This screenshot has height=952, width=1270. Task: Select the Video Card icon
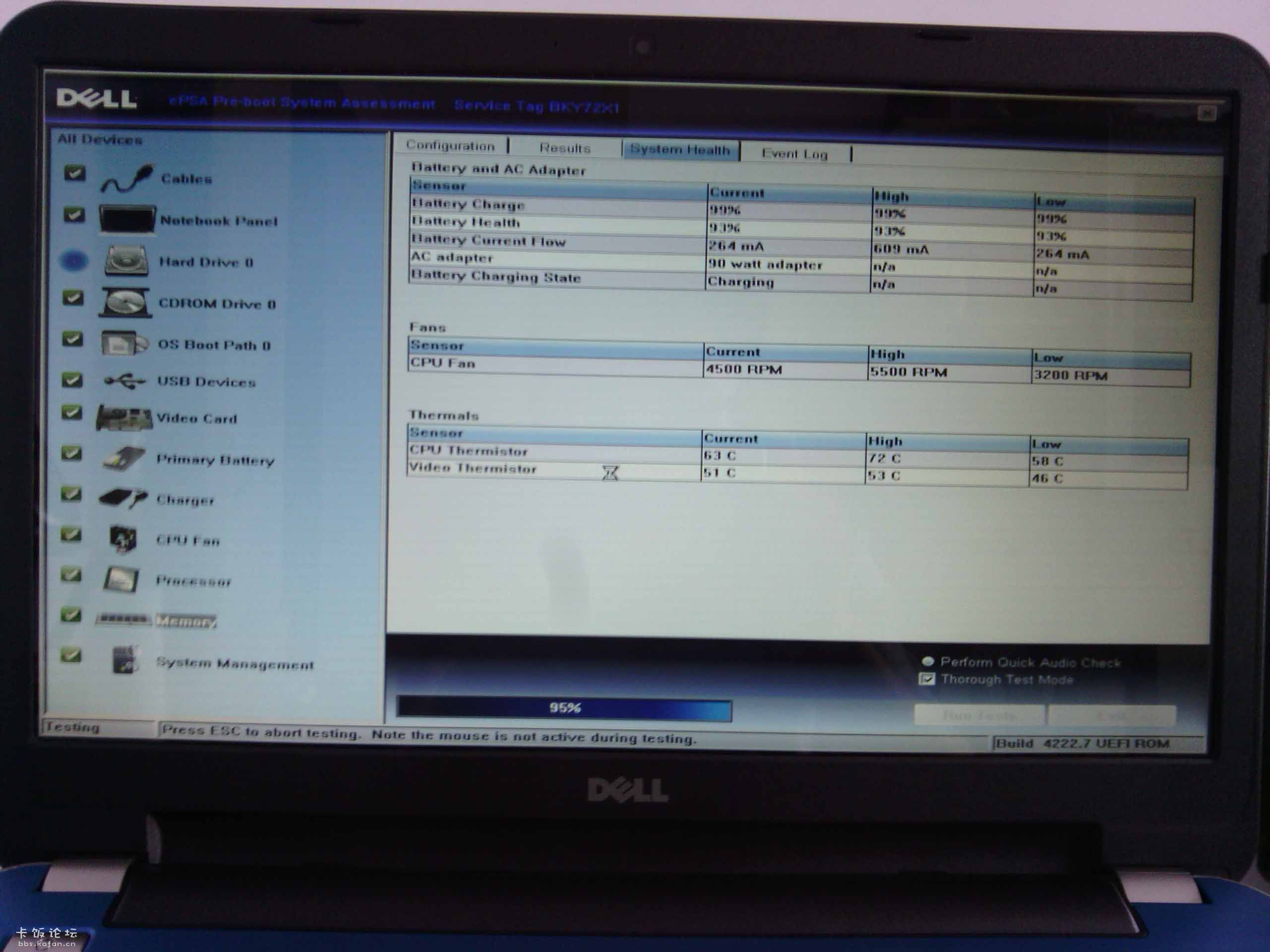pyautogui.click(x=125, y=418)
